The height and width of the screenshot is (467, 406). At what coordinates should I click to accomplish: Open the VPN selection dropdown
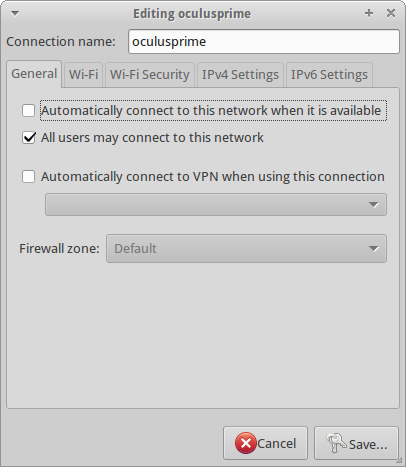coord(216,204)
